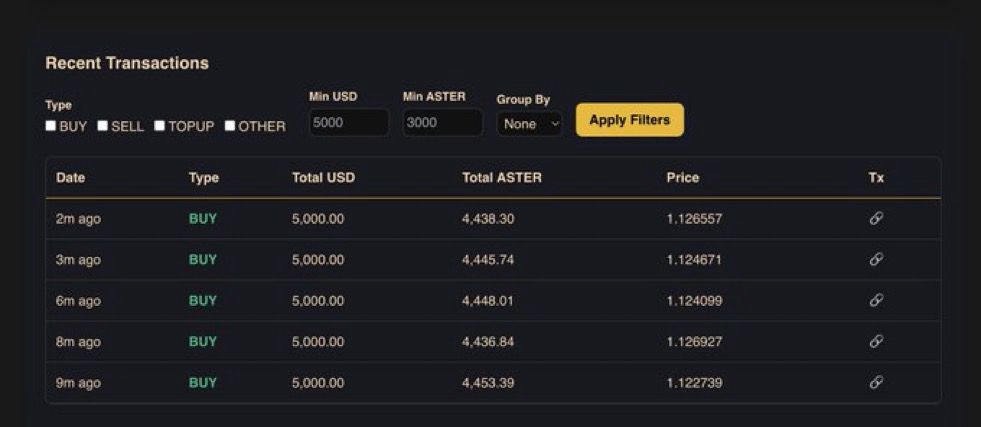Open transaction link for 2m ago row
981x427 pixels.
pyautogui.click(x=876, y=218)
